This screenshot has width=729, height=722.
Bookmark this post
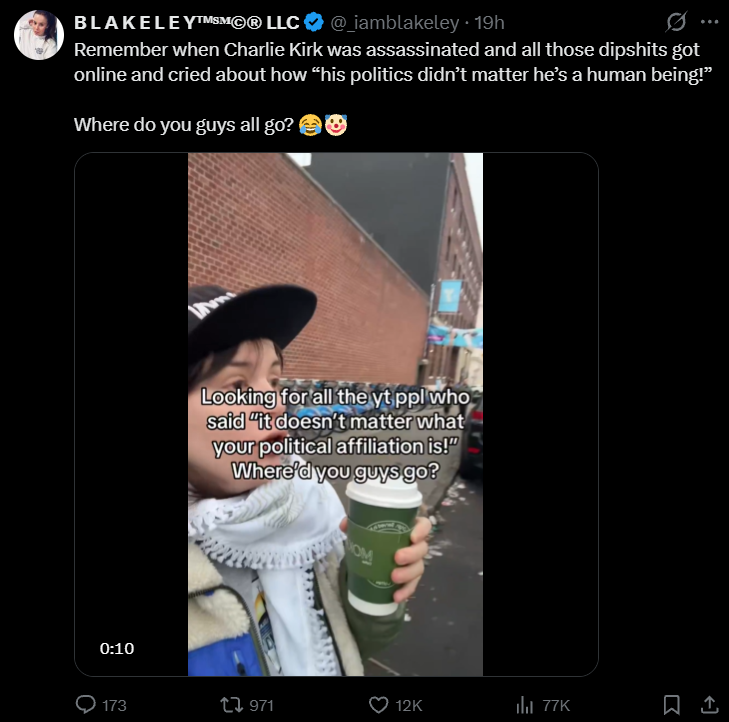click(671, 705)
